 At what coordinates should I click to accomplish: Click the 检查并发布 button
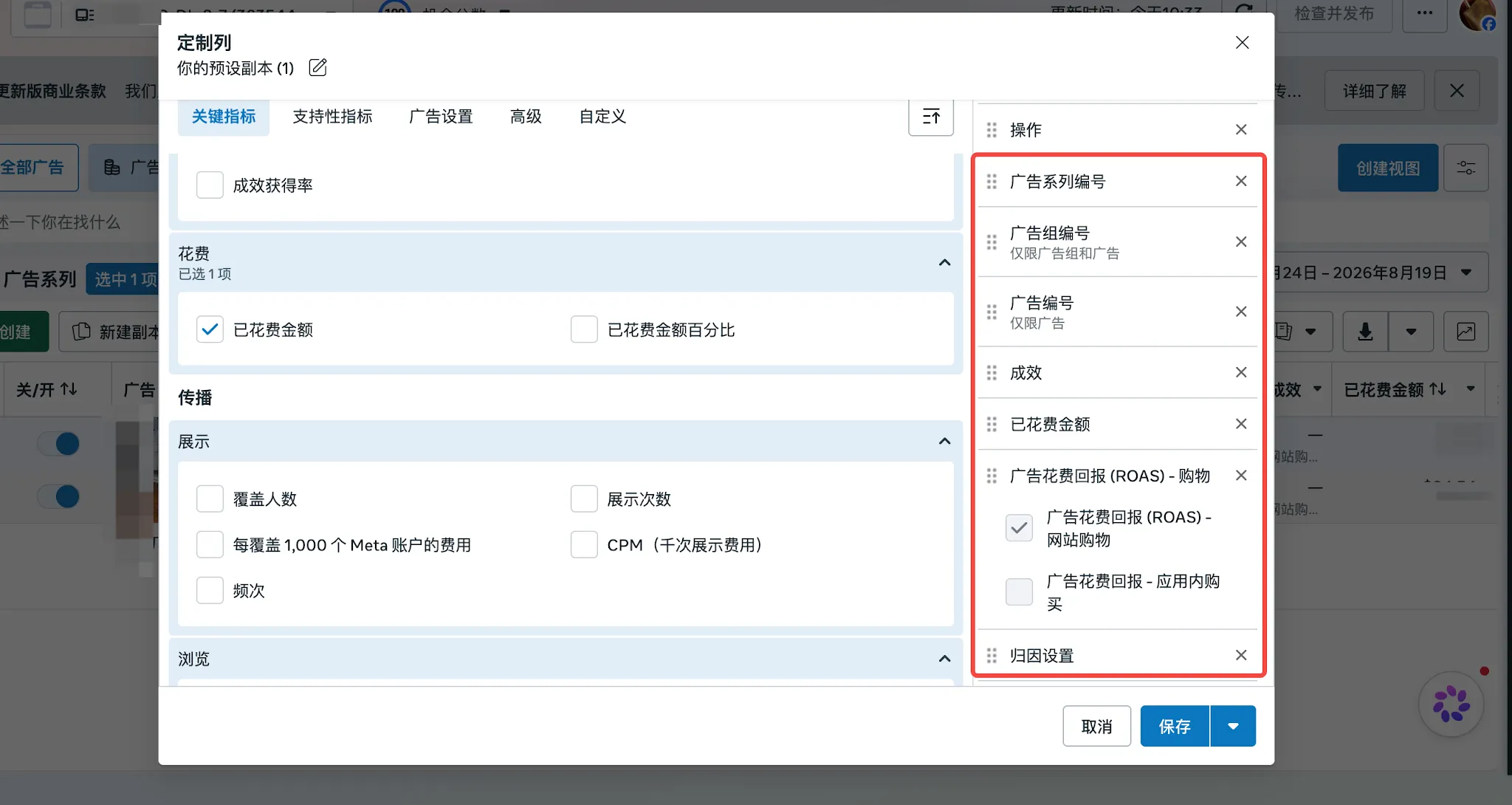1334,13
